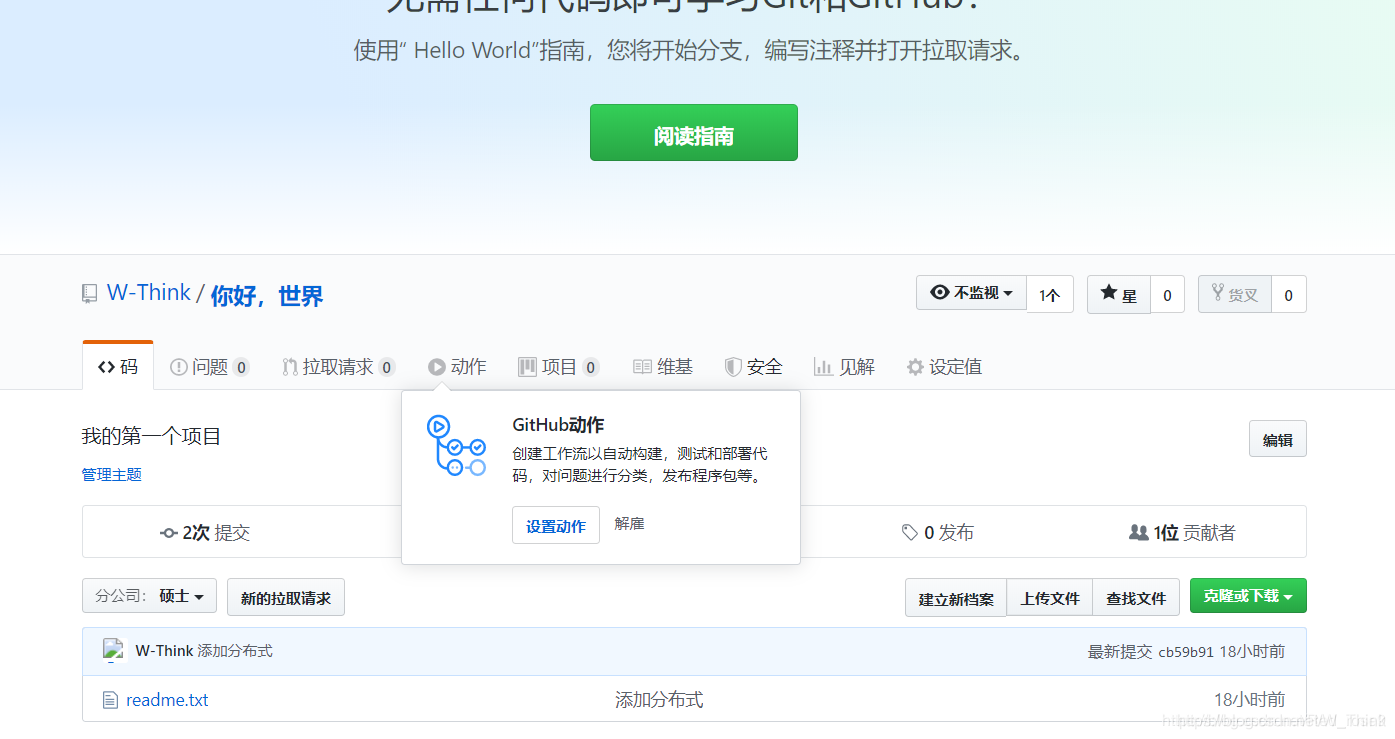Click the projects count badge 0

coord(591,368)
